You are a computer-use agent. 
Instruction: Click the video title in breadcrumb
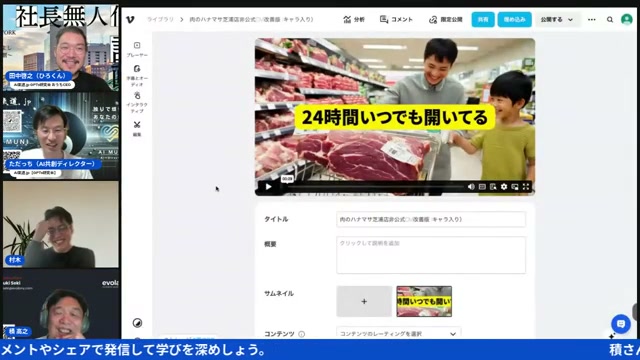[251, 19]
